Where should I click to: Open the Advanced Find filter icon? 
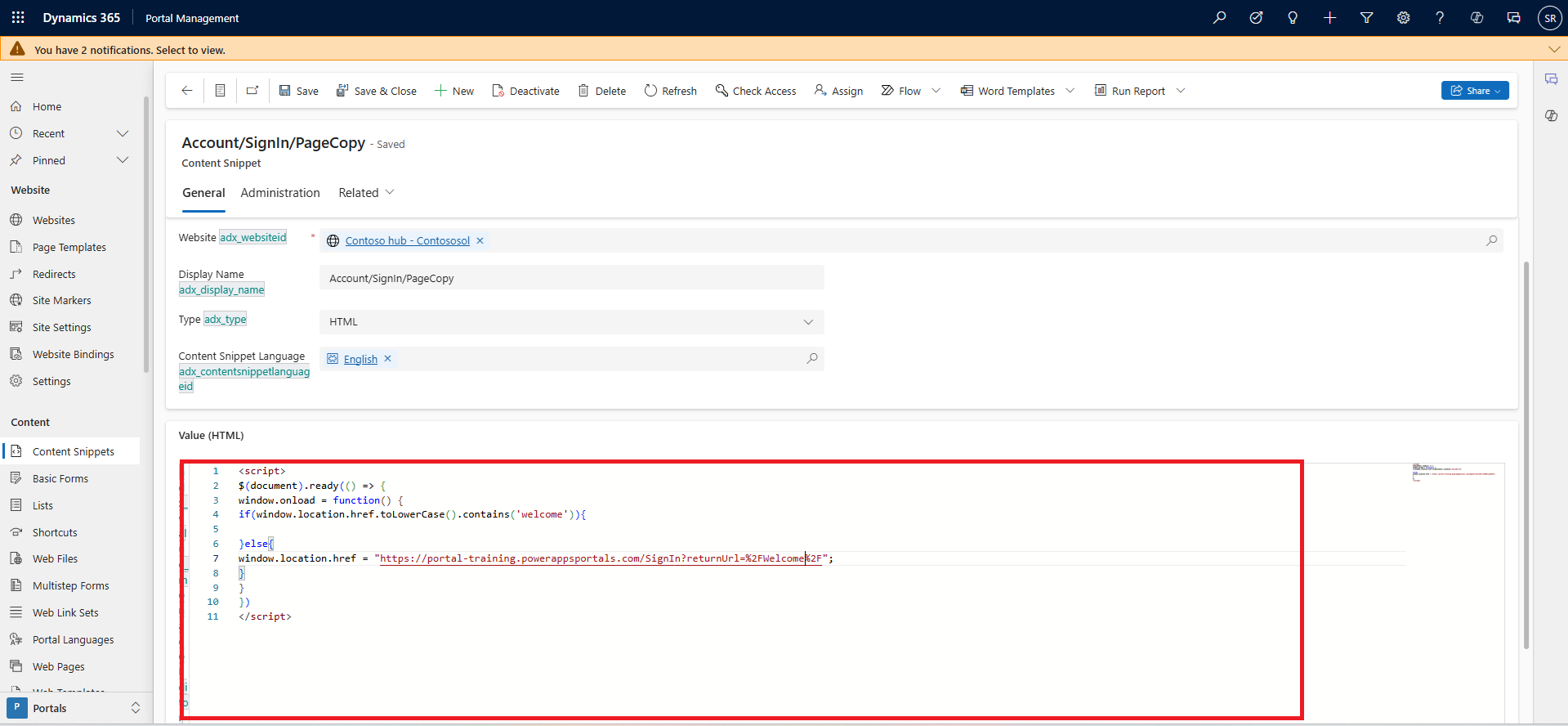[1366, 17]
